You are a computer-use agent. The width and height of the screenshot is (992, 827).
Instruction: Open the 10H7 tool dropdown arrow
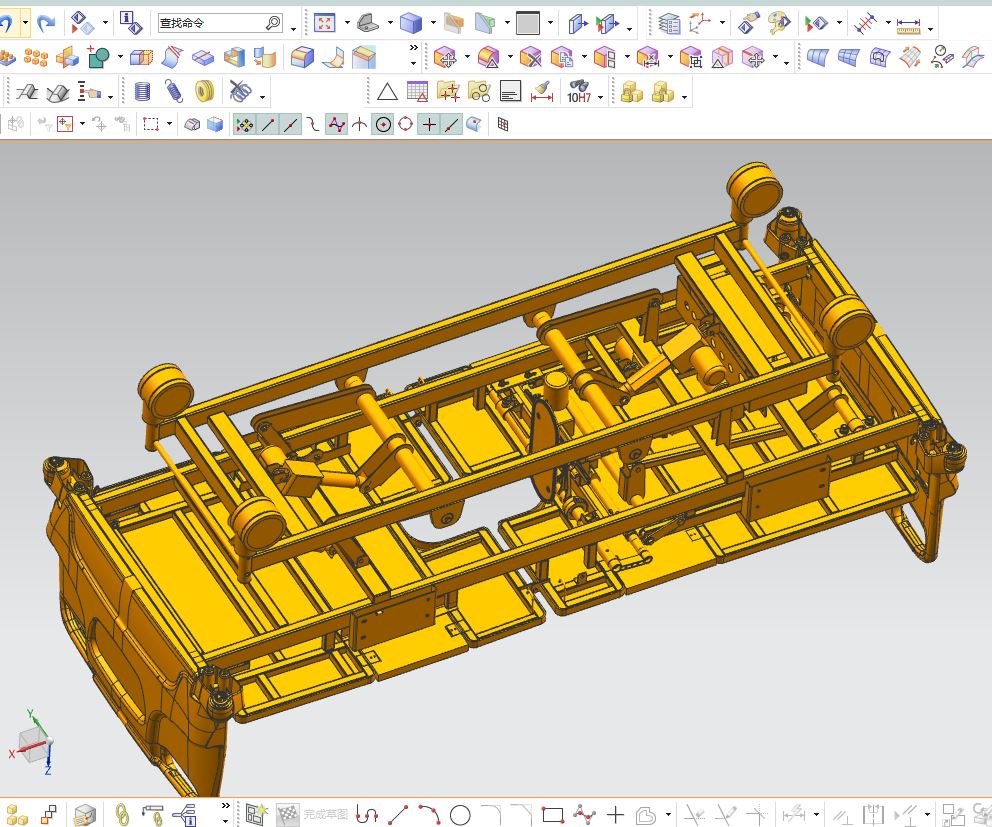click(600, 97)
